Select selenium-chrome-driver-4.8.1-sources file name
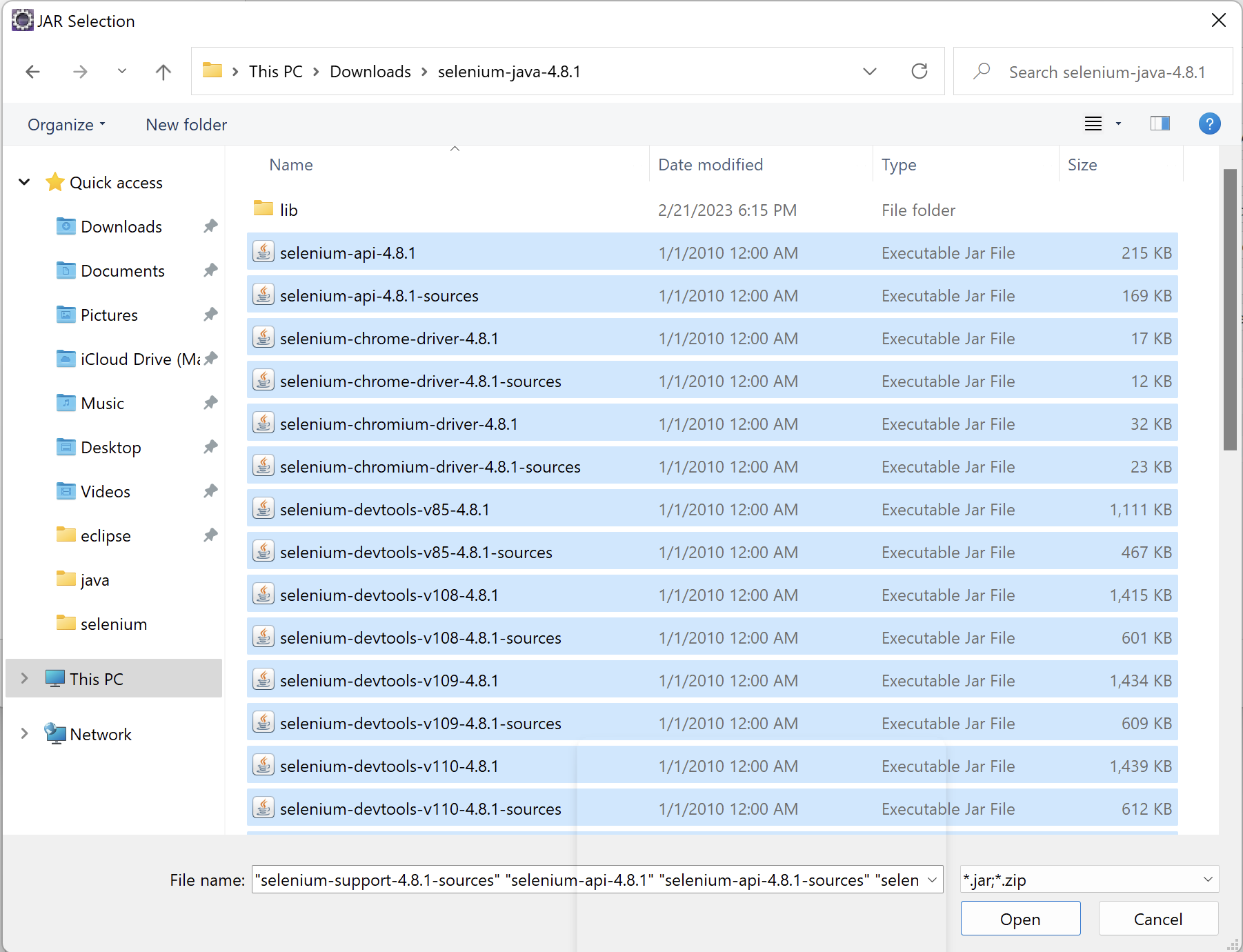This screenshot has height=952, width=1243. point(420,381)
